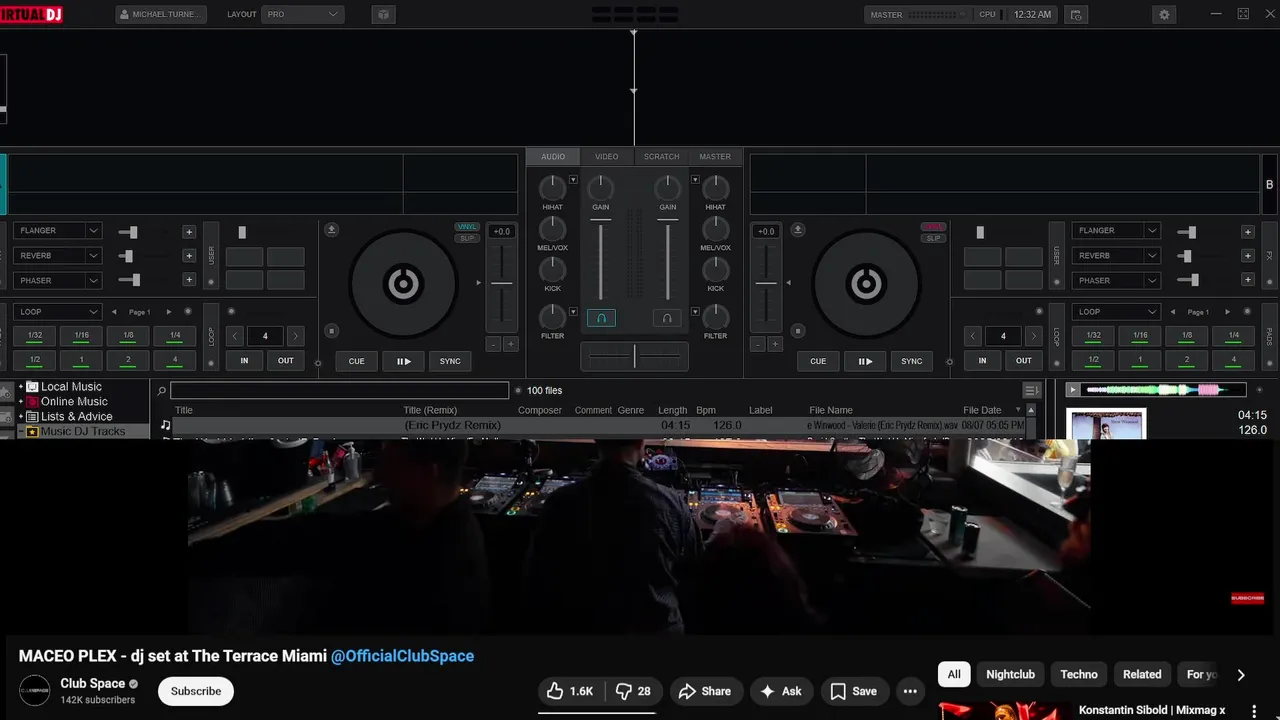Add Flanger effect slot on left deck

tap(189, 231)
